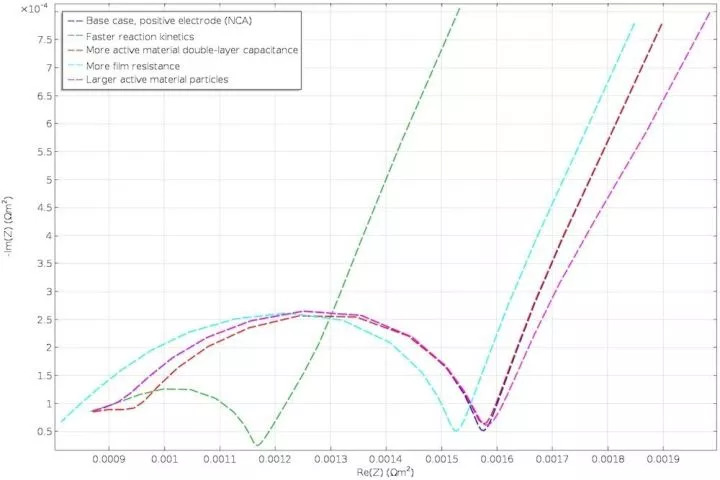Click the green dashed line sample in legend
Viewport: 720px width, 480px height.
point(73,49)
